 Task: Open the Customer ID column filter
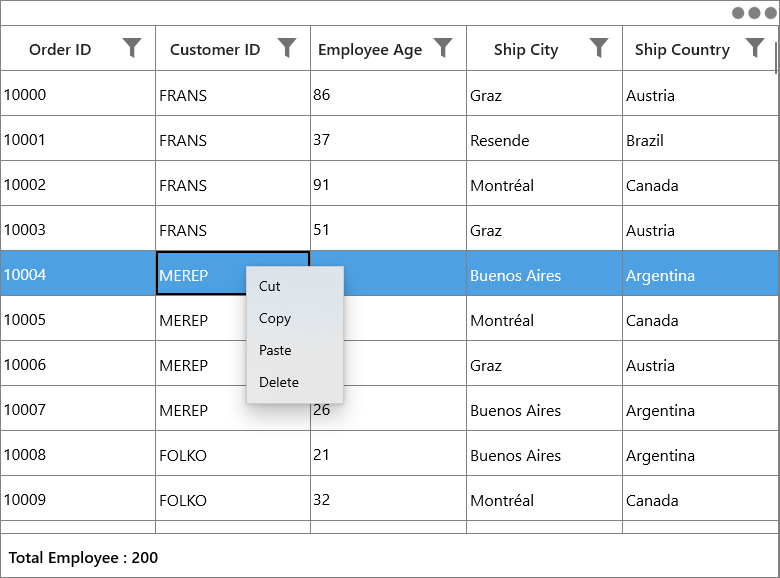coord(287,48)
